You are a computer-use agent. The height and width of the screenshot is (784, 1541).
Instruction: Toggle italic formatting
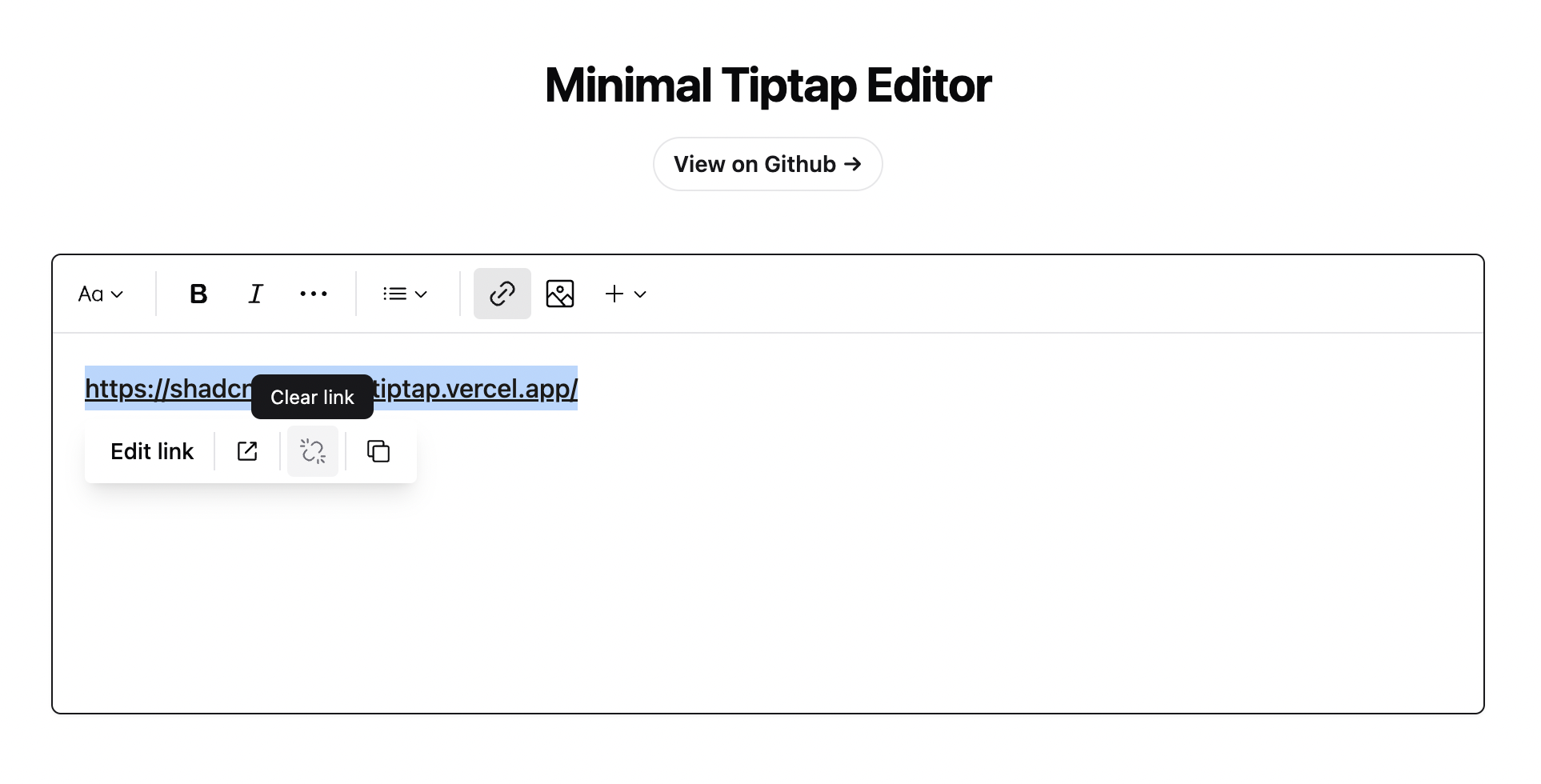[255, 294]
